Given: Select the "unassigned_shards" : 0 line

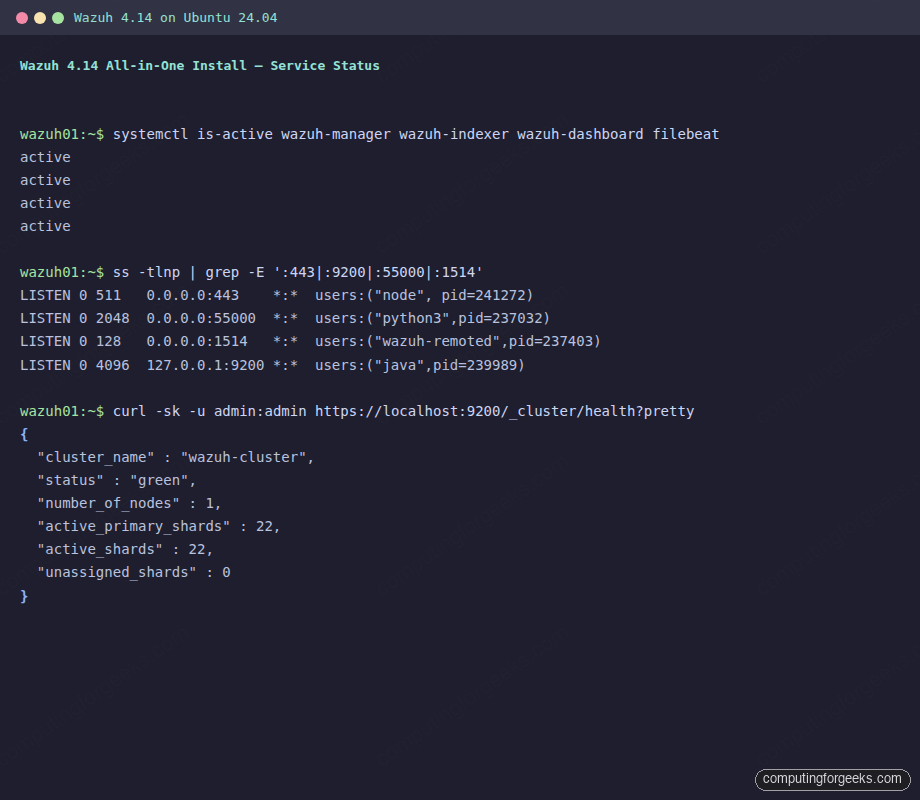Looking at the screenshot, I should 134,572.
